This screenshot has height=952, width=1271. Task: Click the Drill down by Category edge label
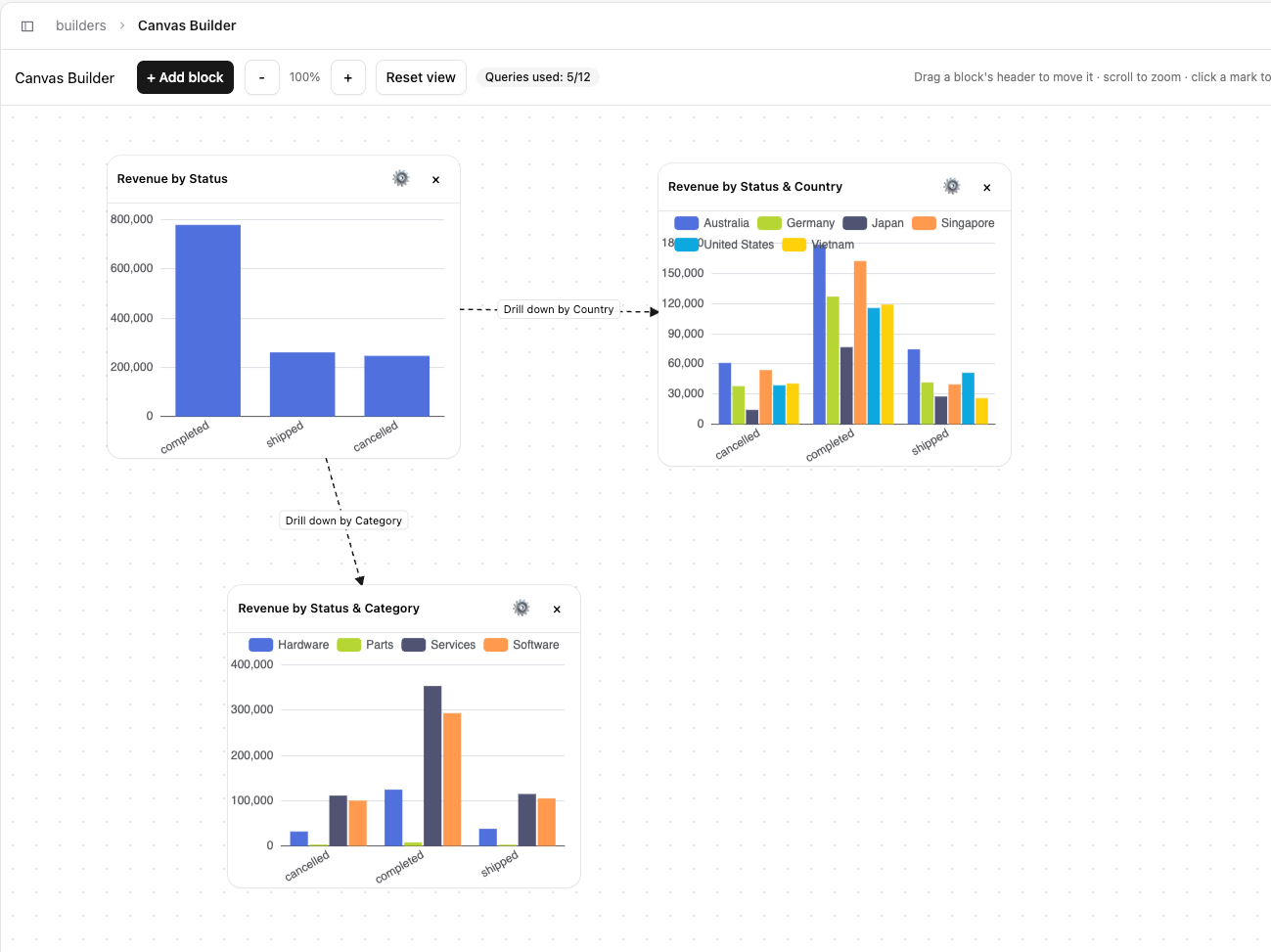pyautogui.click(x=343, y=521)
